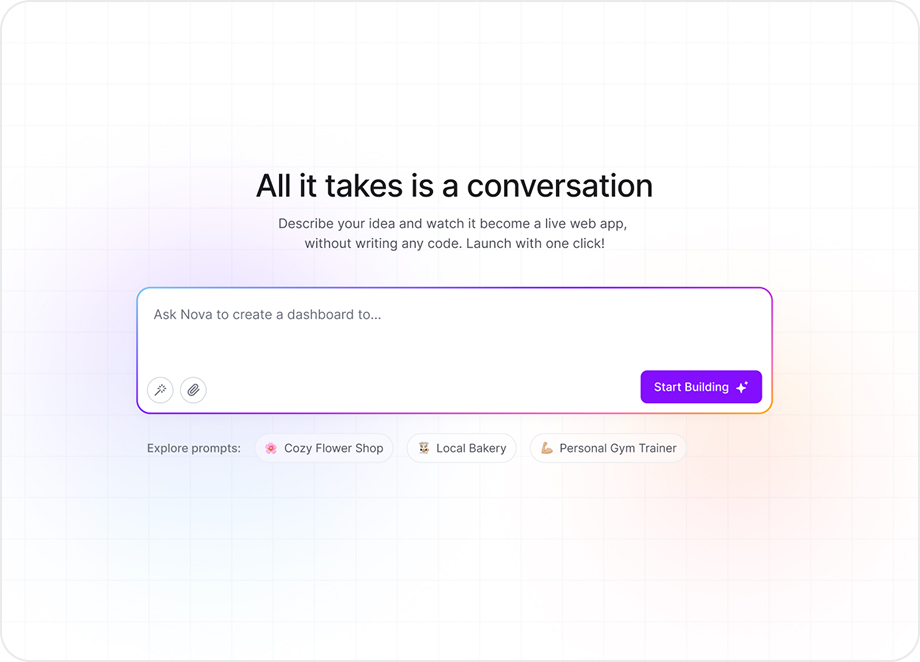Click the magic wand enhance prompt icon
The image size is (920, 662).
point(160,390)
